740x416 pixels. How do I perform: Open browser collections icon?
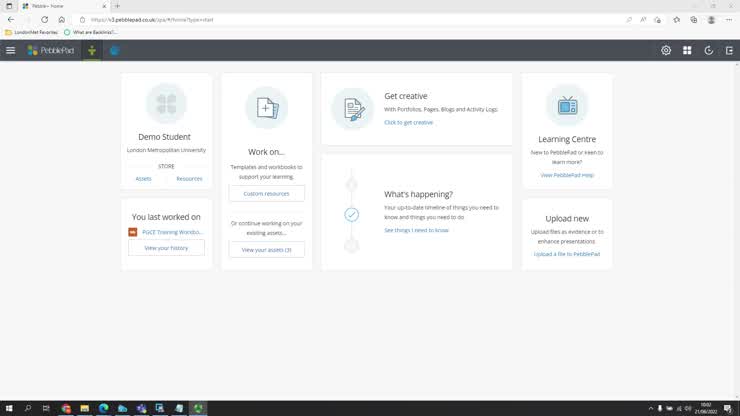pos(693,20)
